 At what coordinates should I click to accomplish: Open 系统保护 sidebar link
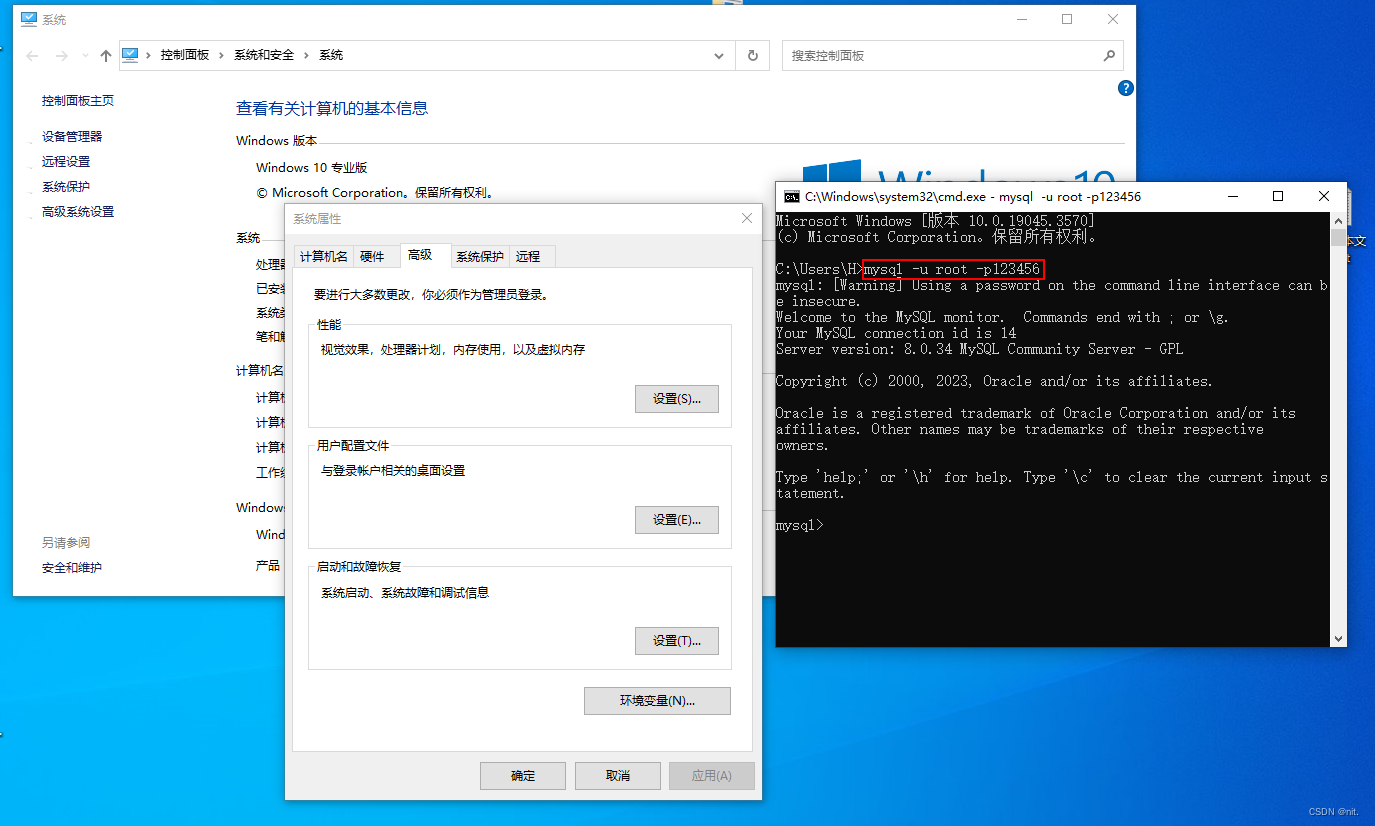coord(66,187)
